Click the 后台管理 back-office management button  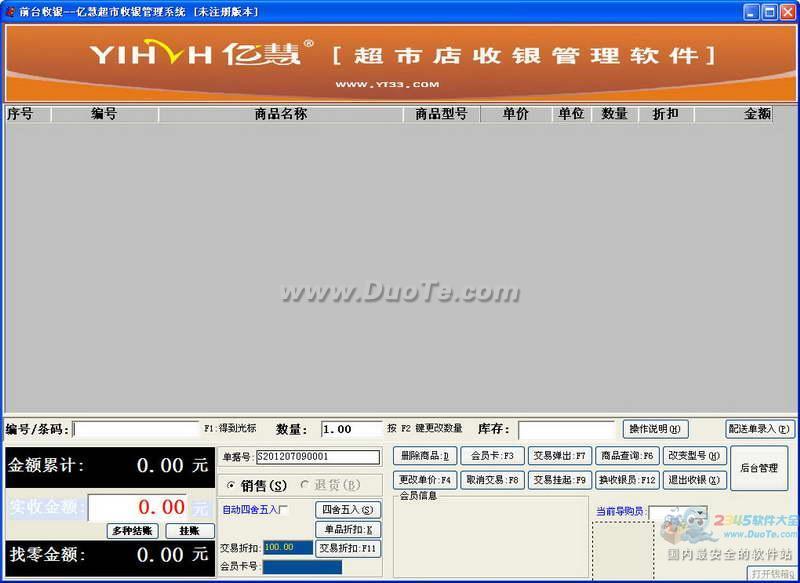(x=758, y=468)
